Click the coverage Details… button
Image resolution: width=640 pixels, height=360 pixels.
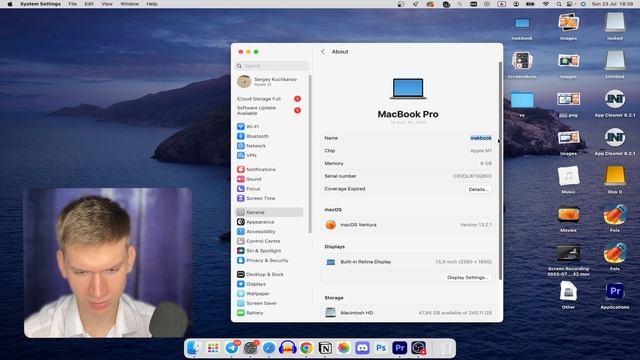[478, 189]
